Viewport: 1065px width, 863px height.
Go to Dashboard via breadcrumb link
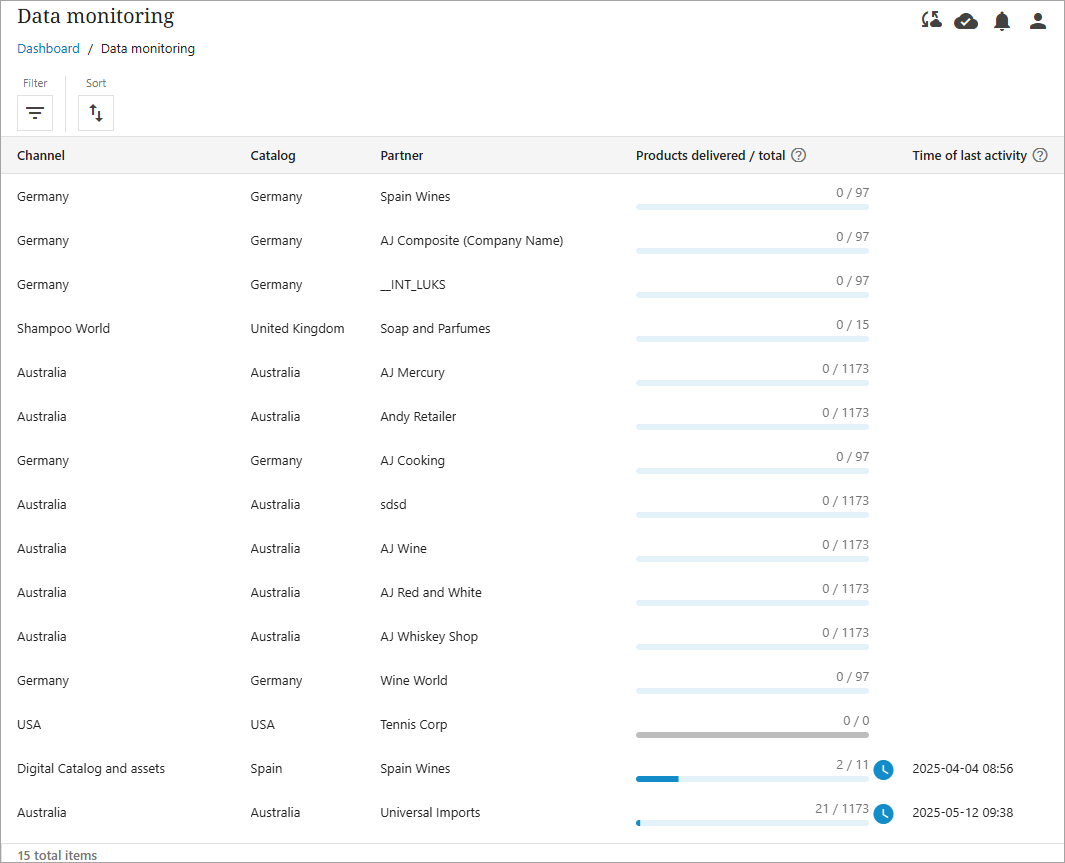48,49
